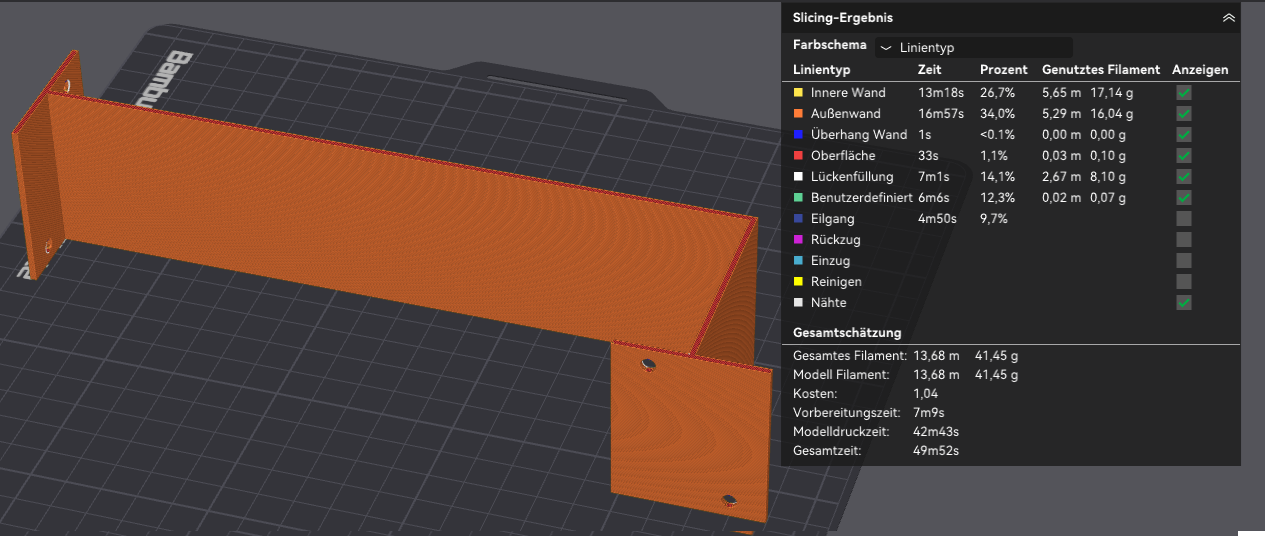
Task: Select the Rückzug row label
Action: click(x=836, y=240)
